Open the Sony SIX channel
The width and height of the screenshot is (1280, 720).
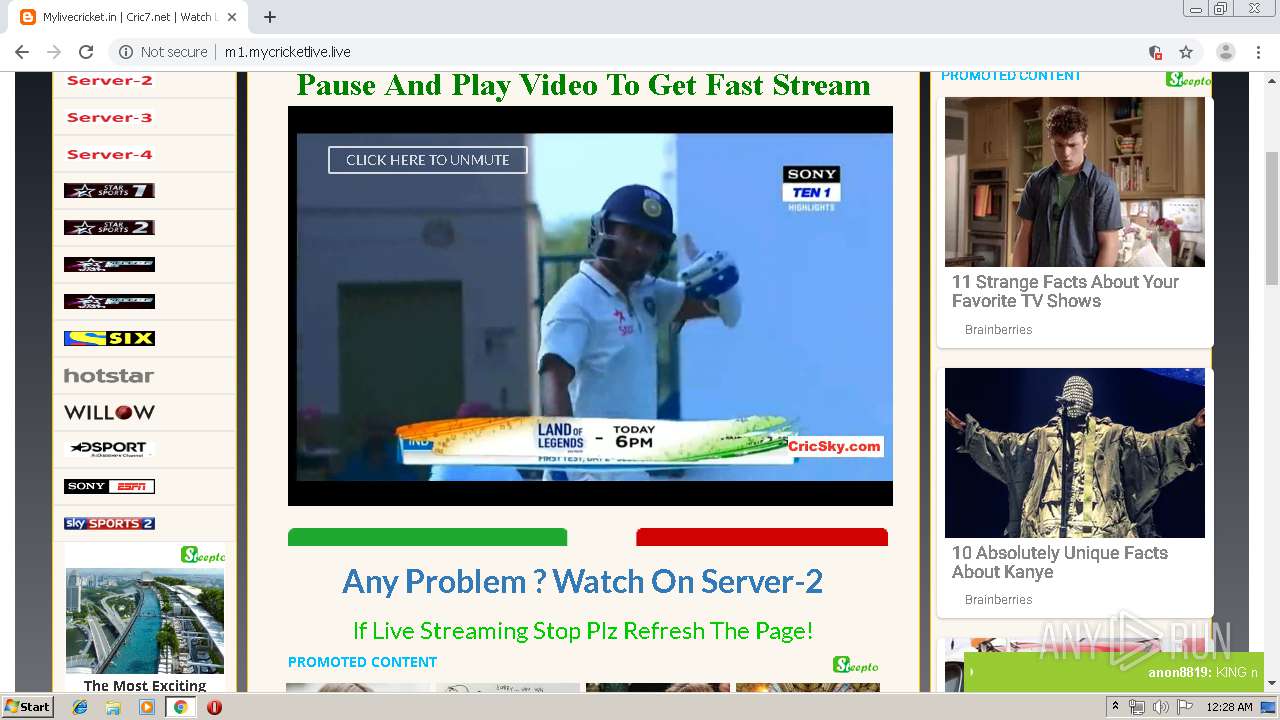109,338
